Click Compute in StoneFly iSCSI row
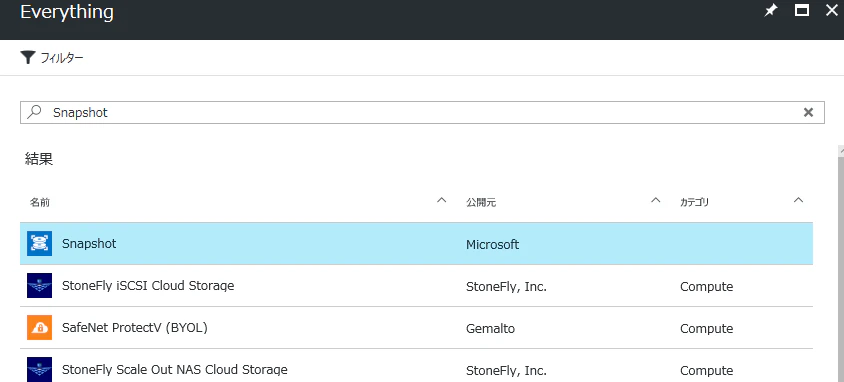This screenshot has width=844, height=382. point(706,287)
